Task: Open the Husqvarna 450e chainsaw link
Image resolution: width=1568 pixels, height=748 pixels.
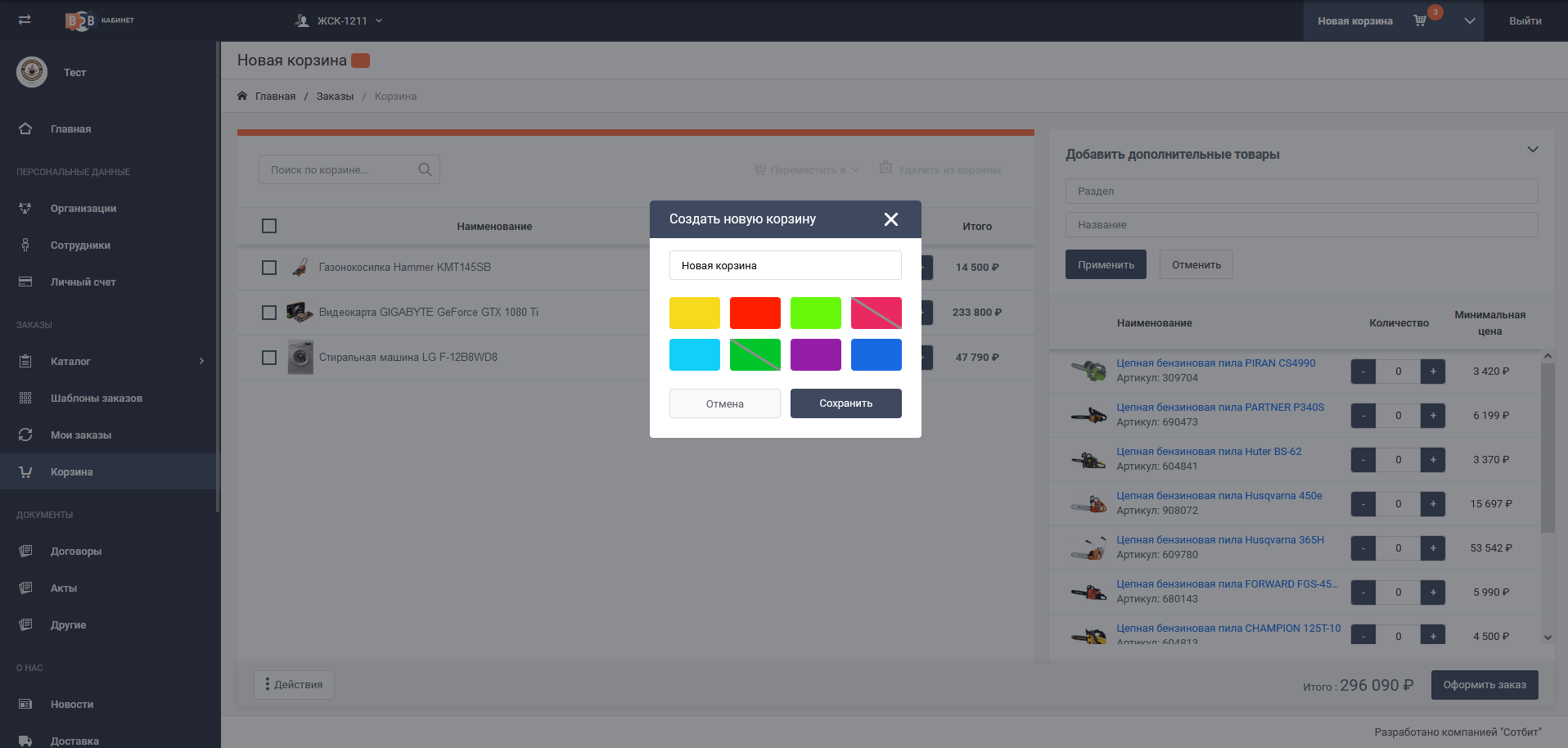Action: point(1219,496)
